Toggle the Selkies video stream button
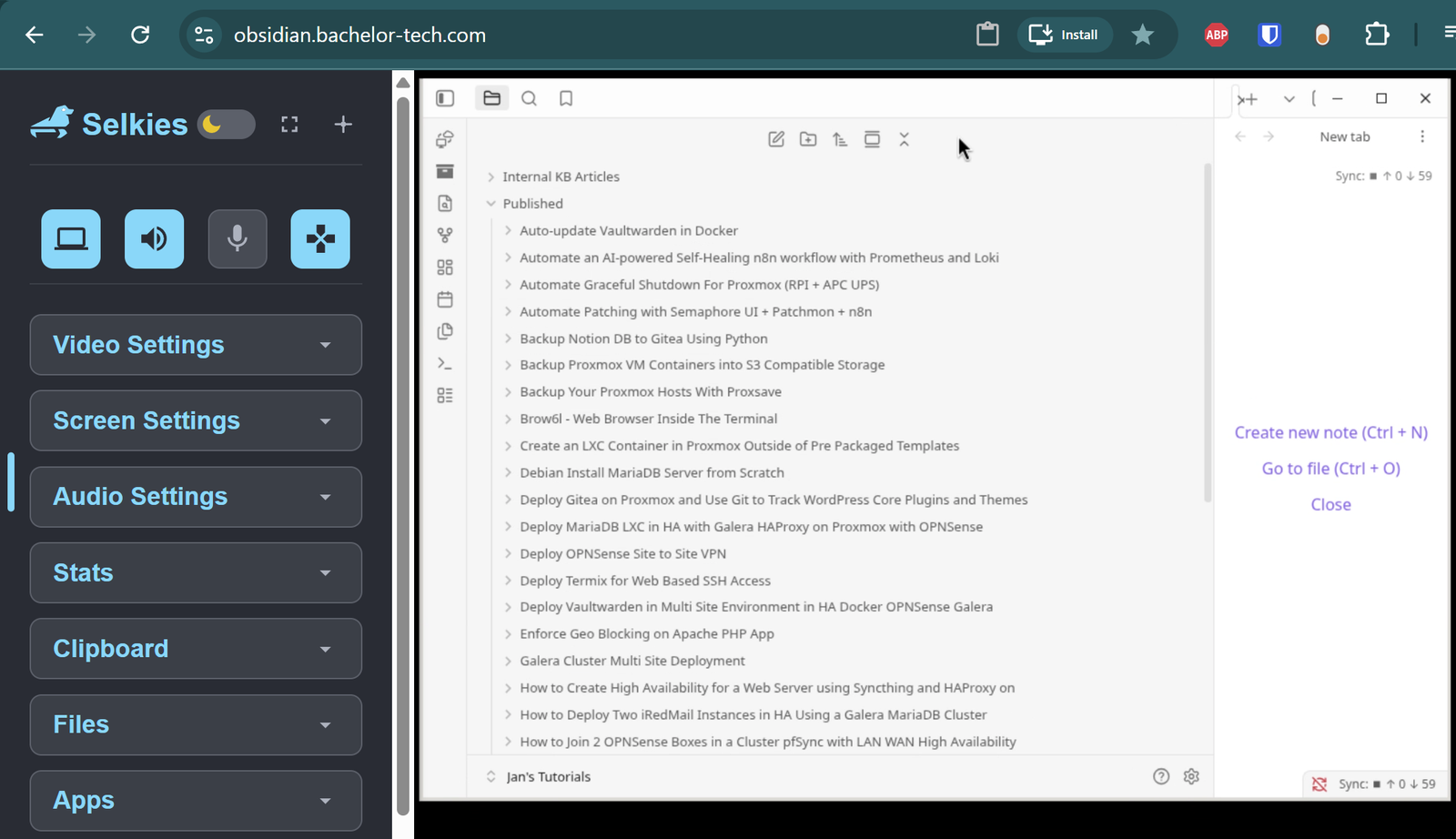1456x839 pixels. 71,239
